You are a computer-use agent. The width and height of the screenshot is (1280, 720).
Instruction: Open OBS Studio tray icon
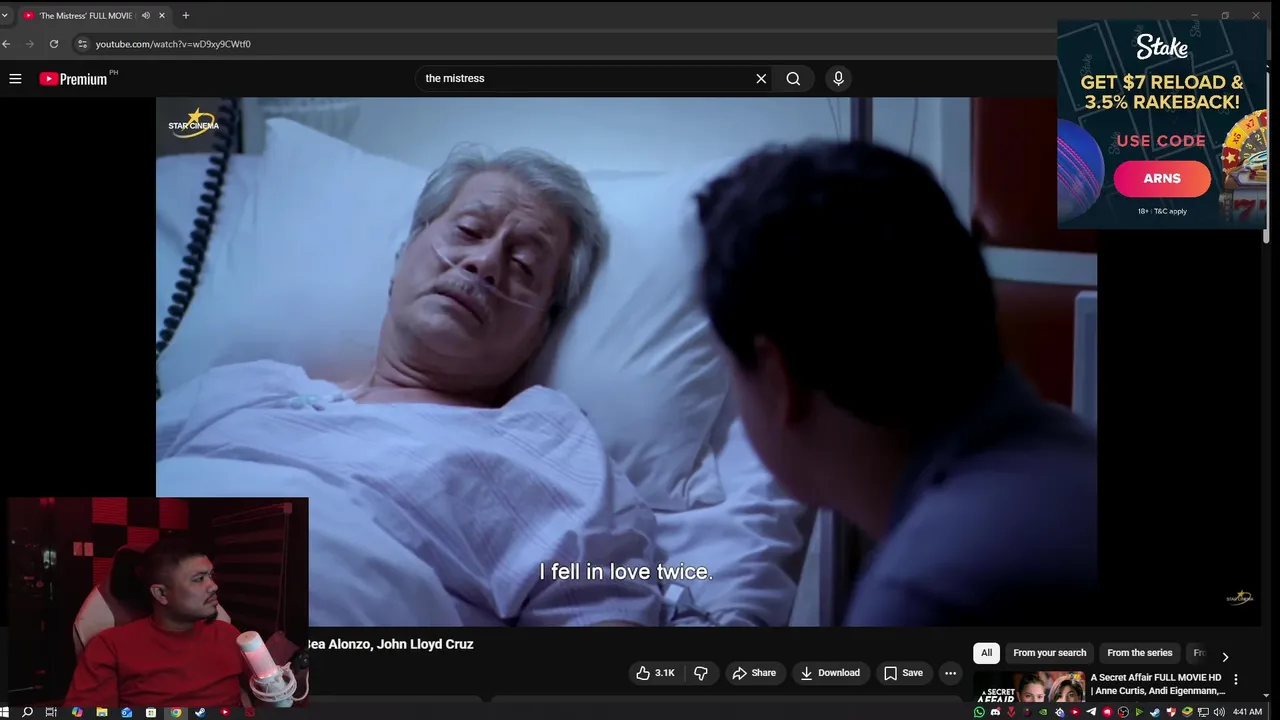tap(1123, 712)
